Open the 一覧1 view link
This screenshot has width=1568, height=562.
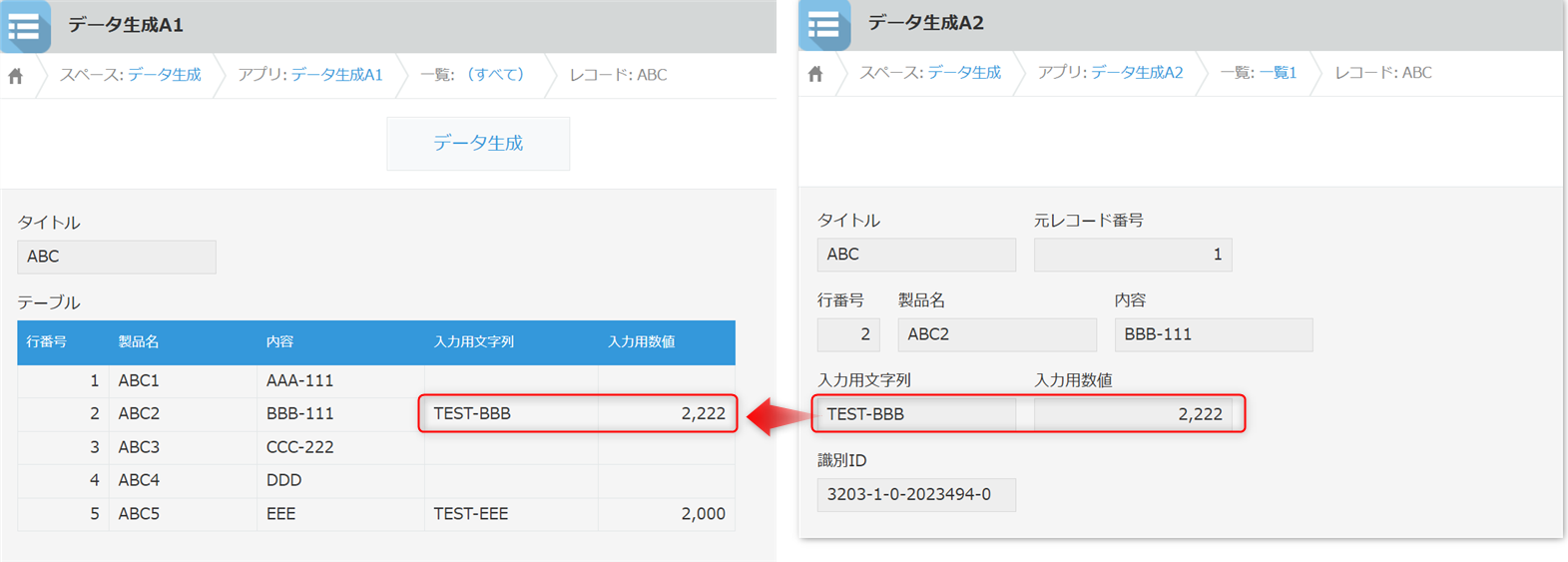[1278, 73]
